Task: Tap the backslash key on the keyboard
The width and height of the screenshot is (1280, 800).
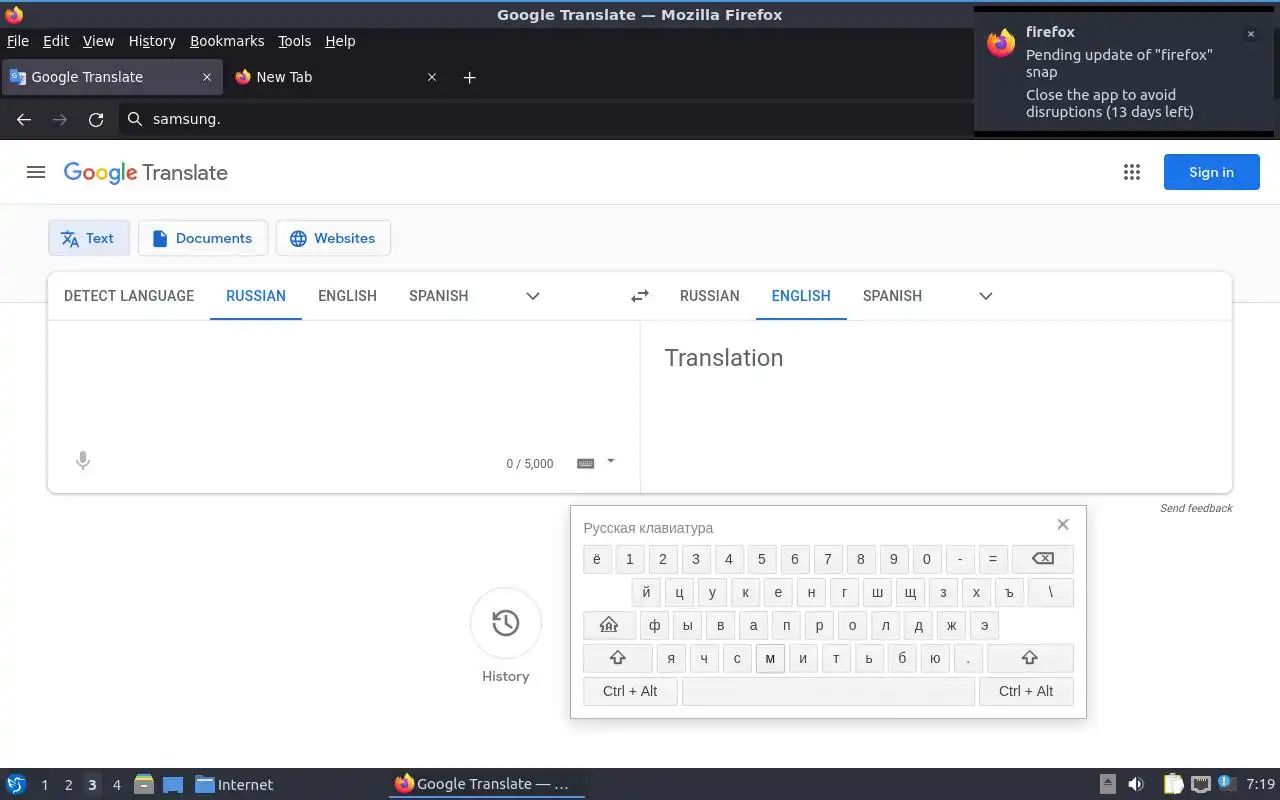Action: (x=1050, y=592)
